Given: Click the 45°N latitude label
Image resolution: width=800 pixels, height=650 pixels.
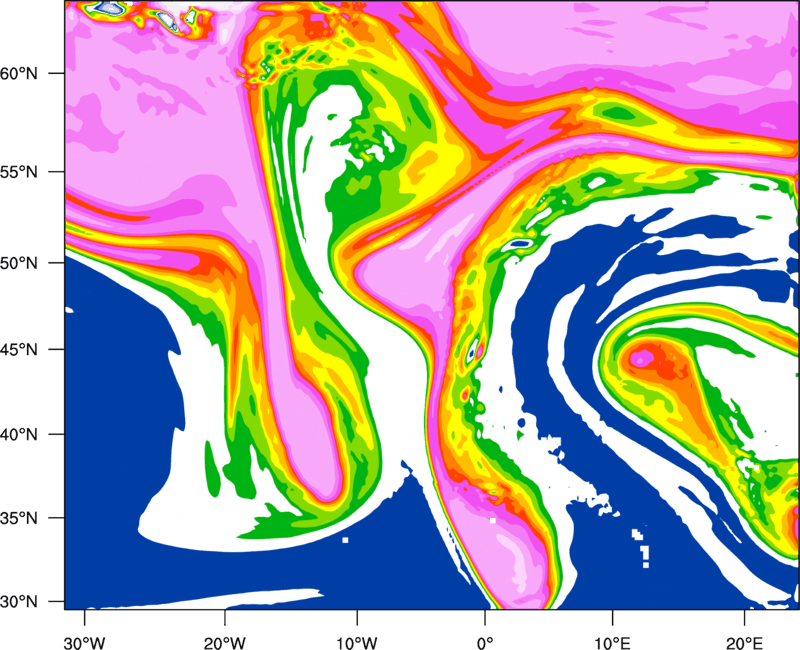Looking at the screenshot, I should point(19,349).
